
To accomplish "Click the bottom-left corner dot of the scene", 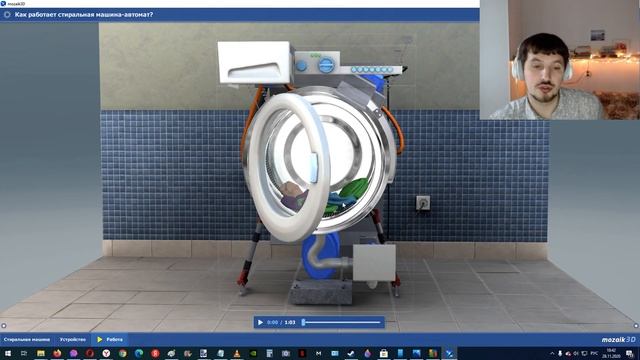I will (x=4, y=326).
